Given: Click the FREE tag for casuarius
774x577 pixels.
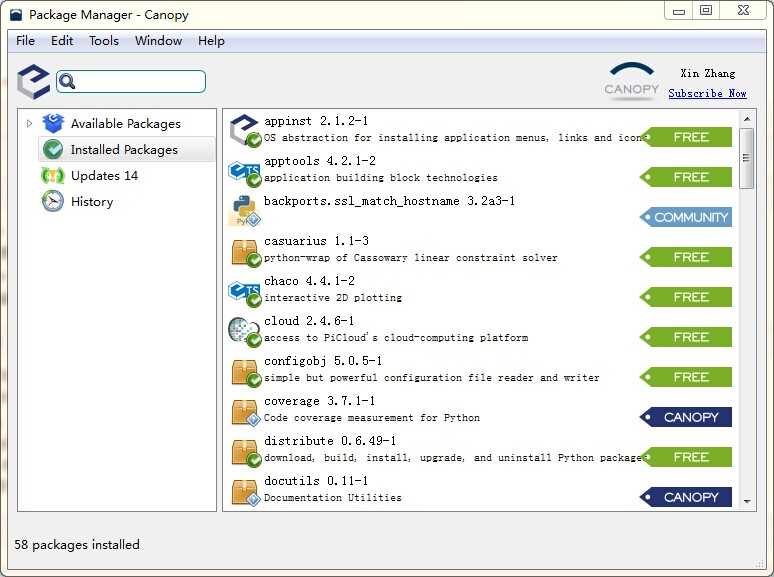Looking at the screenshot, I should click(x=686, y=257).
